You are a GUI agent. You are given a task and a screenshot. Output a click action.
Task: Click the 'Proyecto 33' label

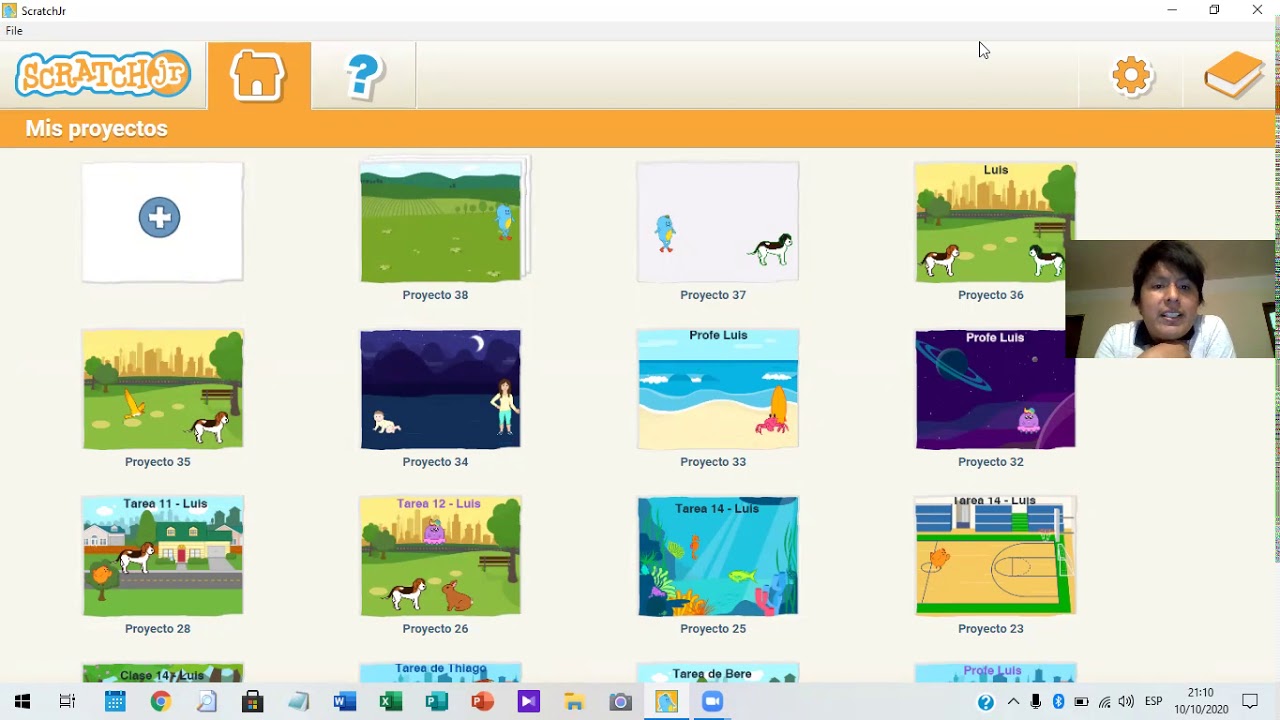point(713,462)
